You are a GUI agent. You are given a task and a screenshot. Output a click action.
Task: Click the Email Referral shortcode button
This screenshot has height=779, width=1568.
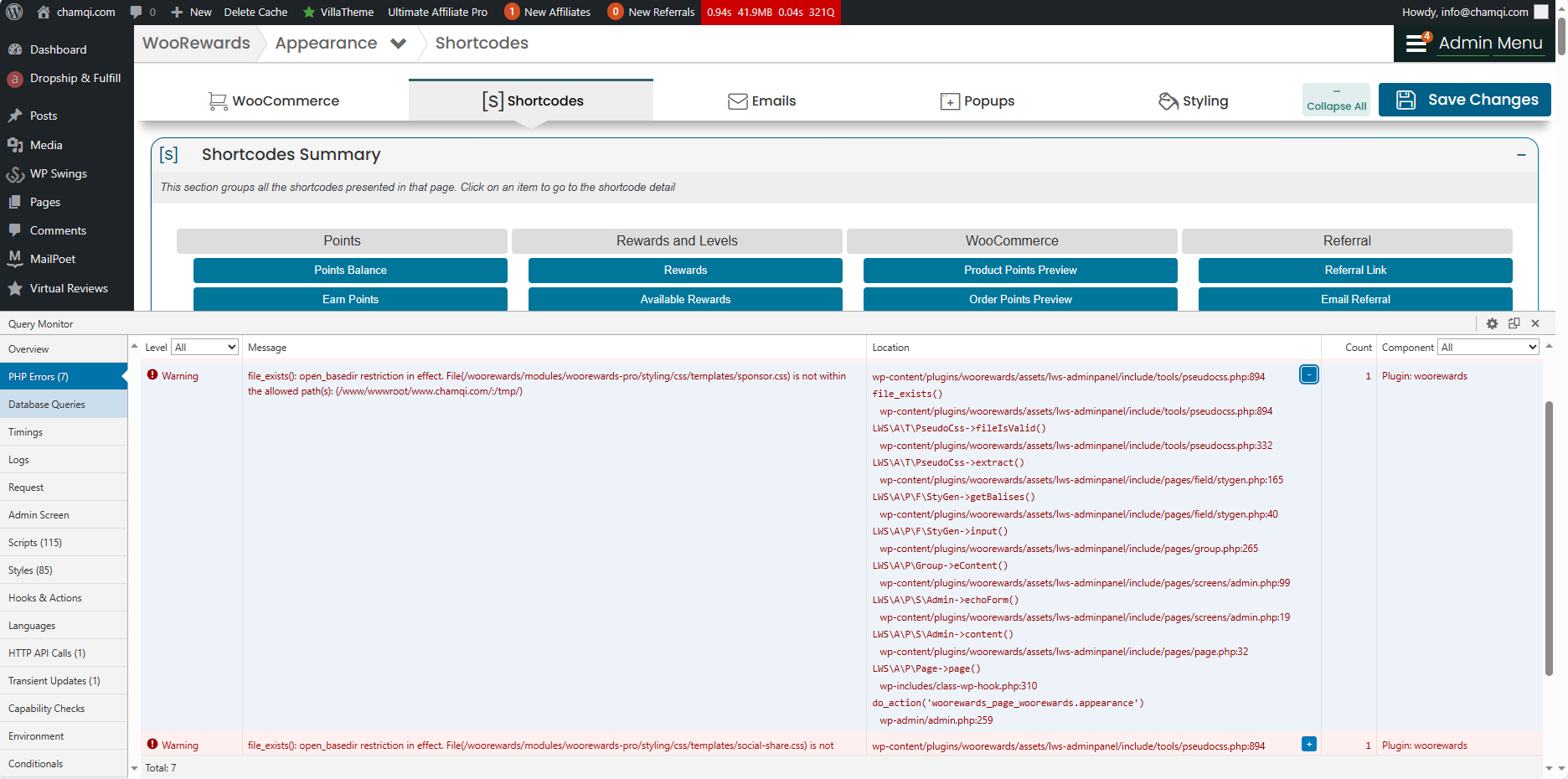click(x=1355, y=299)
